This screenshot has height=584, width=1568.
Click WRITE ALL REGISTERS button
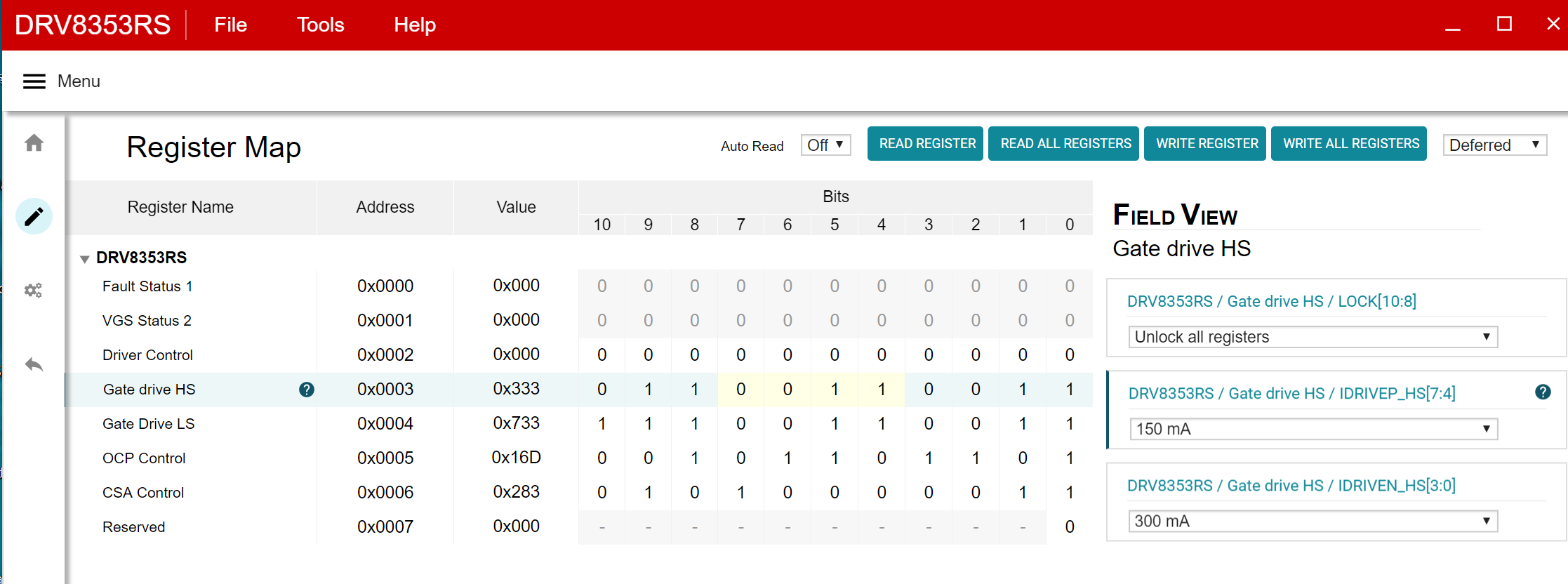[x=1349, y=144]
